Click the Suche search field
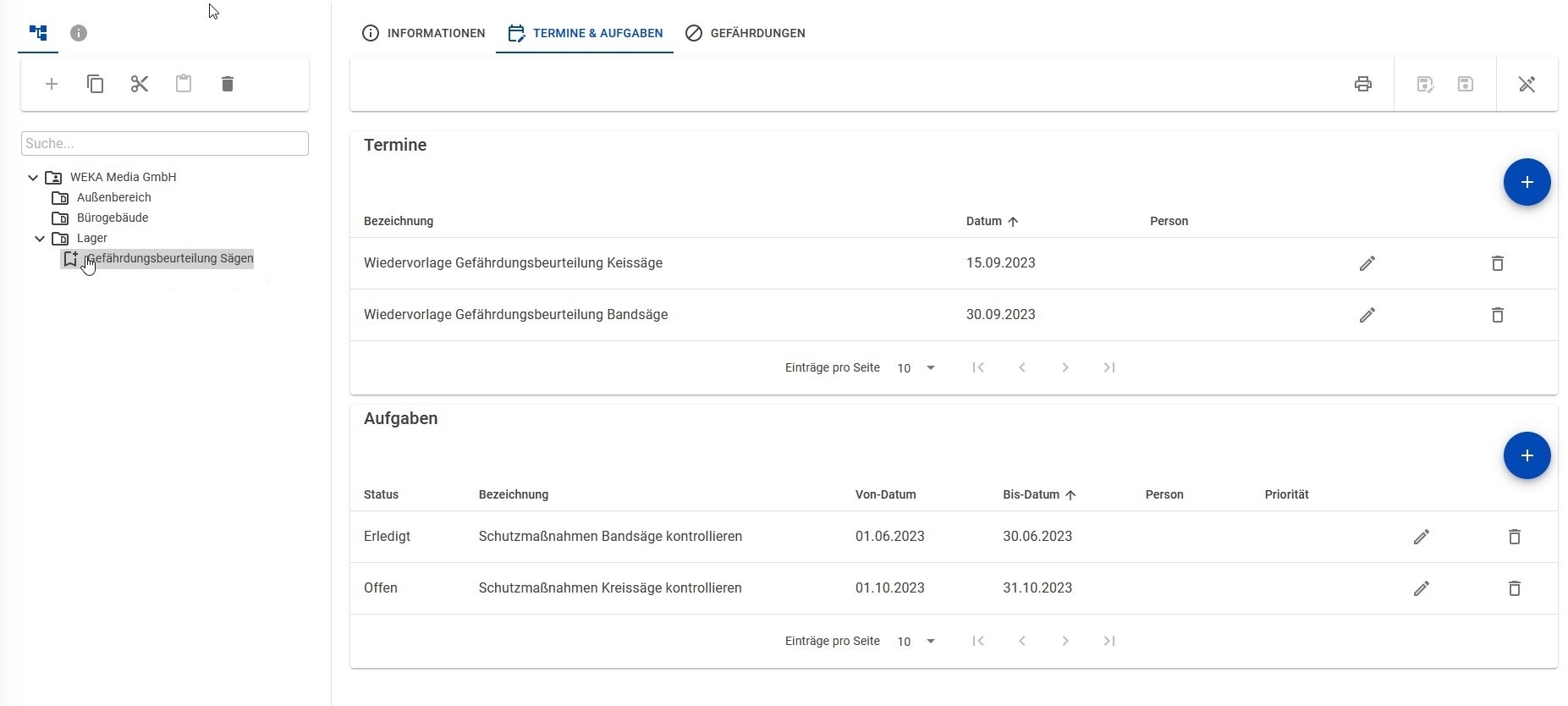Viewport: 1568px width, 706px height. point(165,144)
